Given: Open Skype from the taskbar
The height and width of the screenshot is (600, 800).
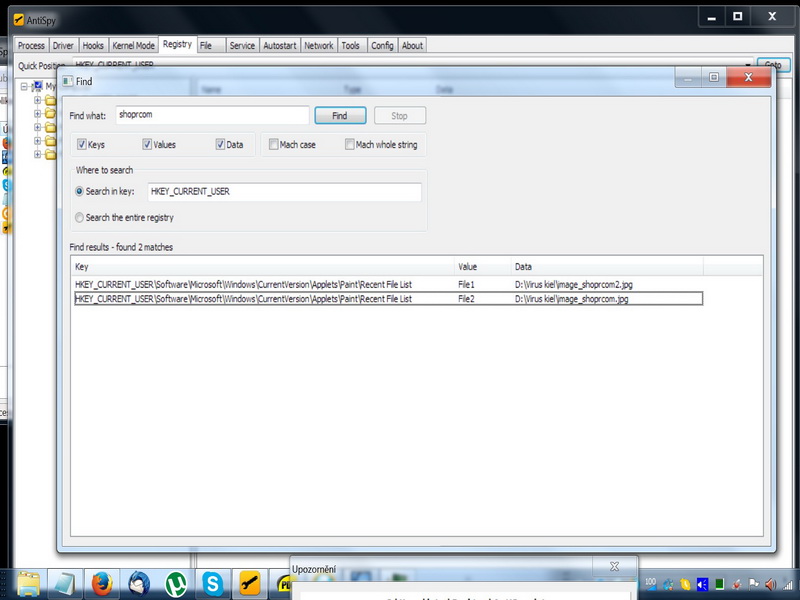Looking at the screenshot, I should point(212,582).
